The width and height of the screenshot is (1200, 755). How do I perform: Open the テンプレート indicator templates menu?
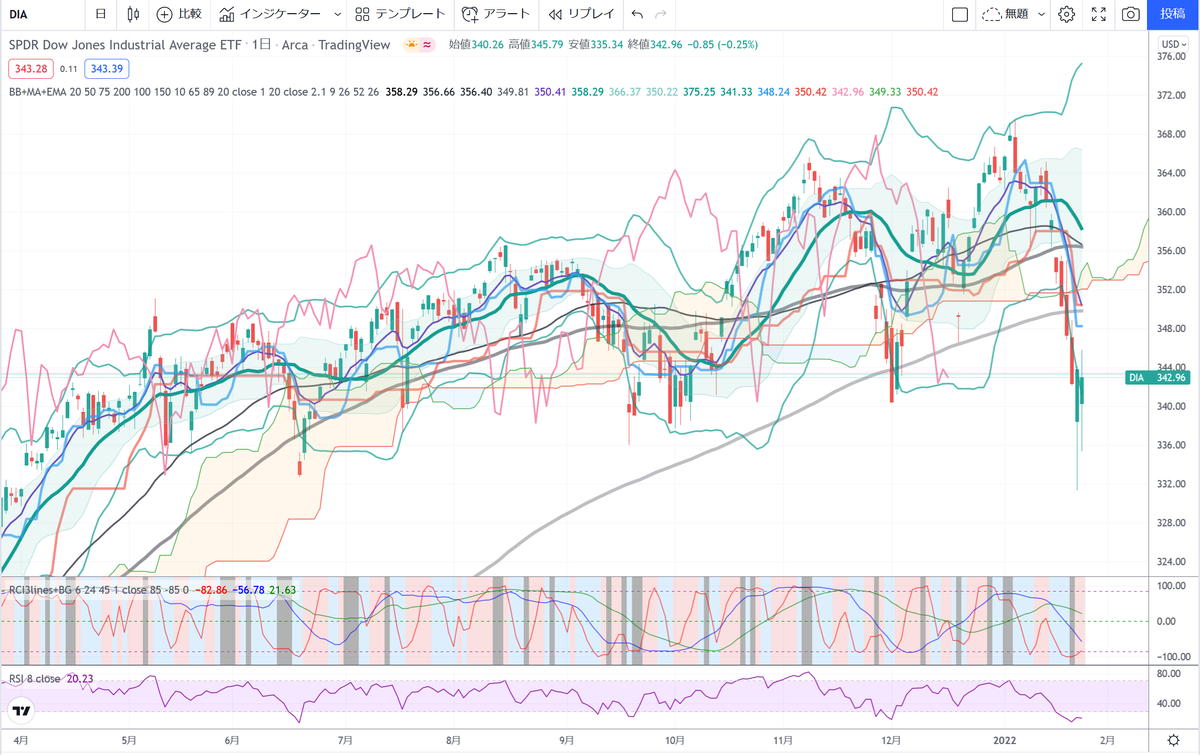[x=400, y=14]
